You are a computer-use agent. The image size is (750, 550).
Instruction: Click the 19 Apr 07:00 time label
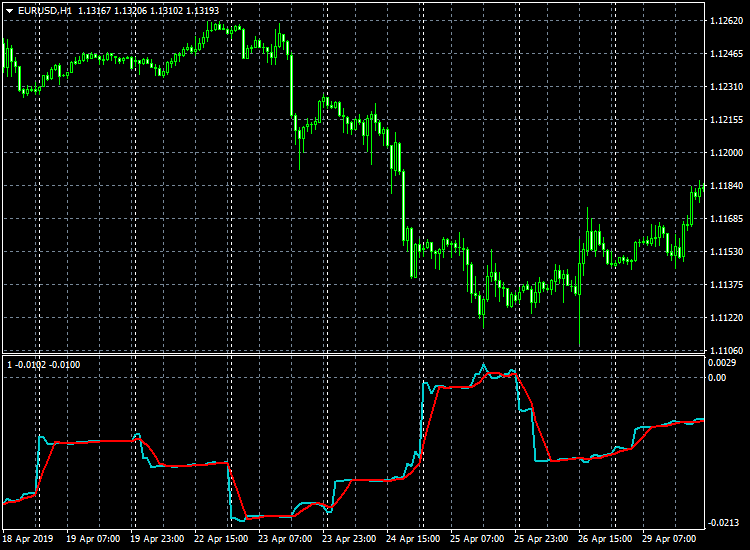click(x=93, y=539)
